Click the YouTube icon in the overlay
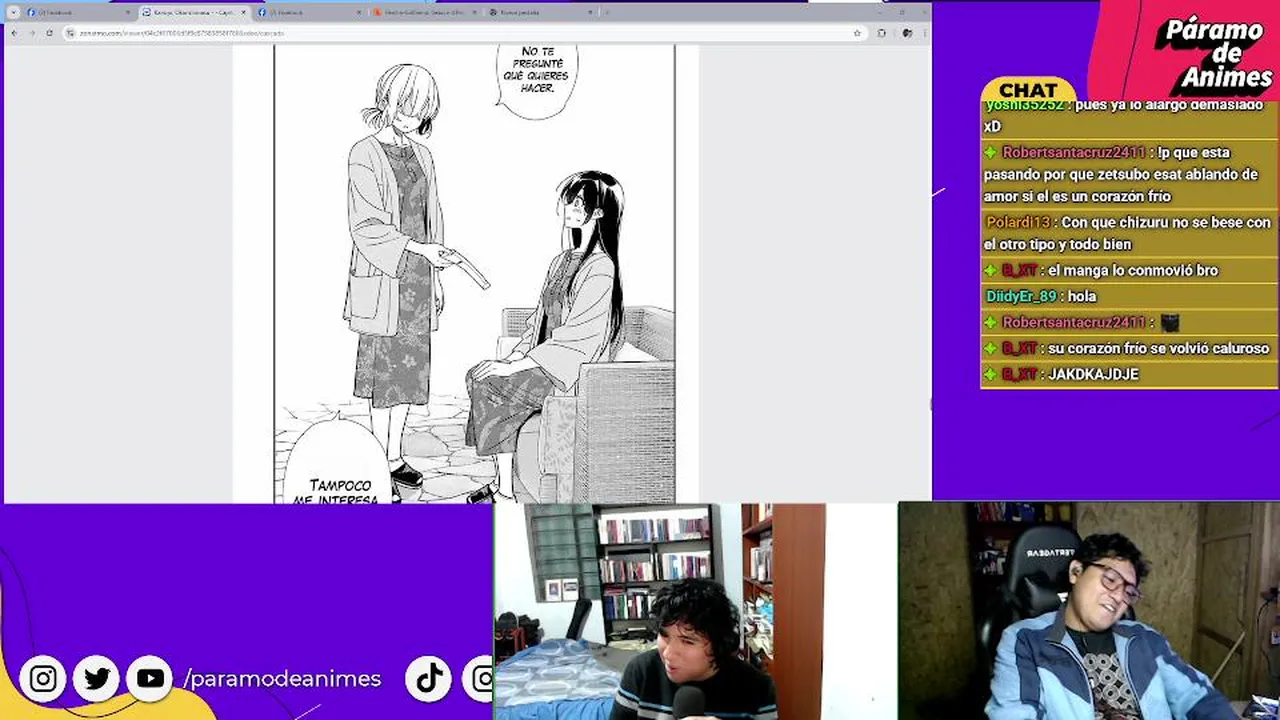This screenshot has height=720, width=1280. (150, 679)
